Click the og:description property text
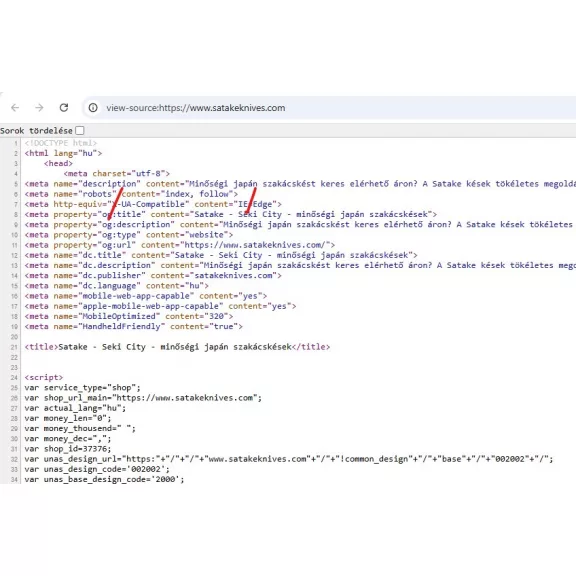 coord(136,224)
